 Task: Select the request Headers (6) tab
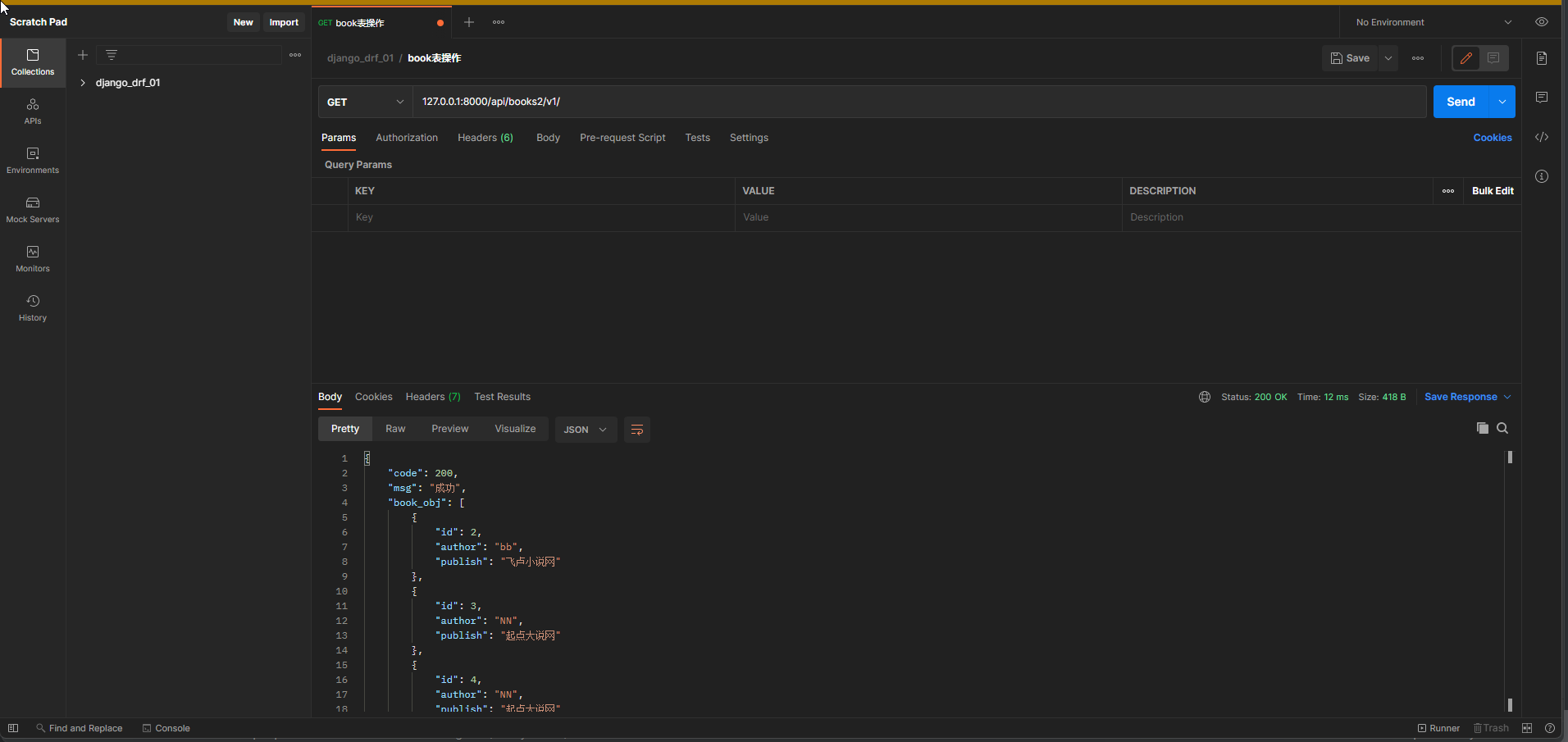tap(485, 138)
